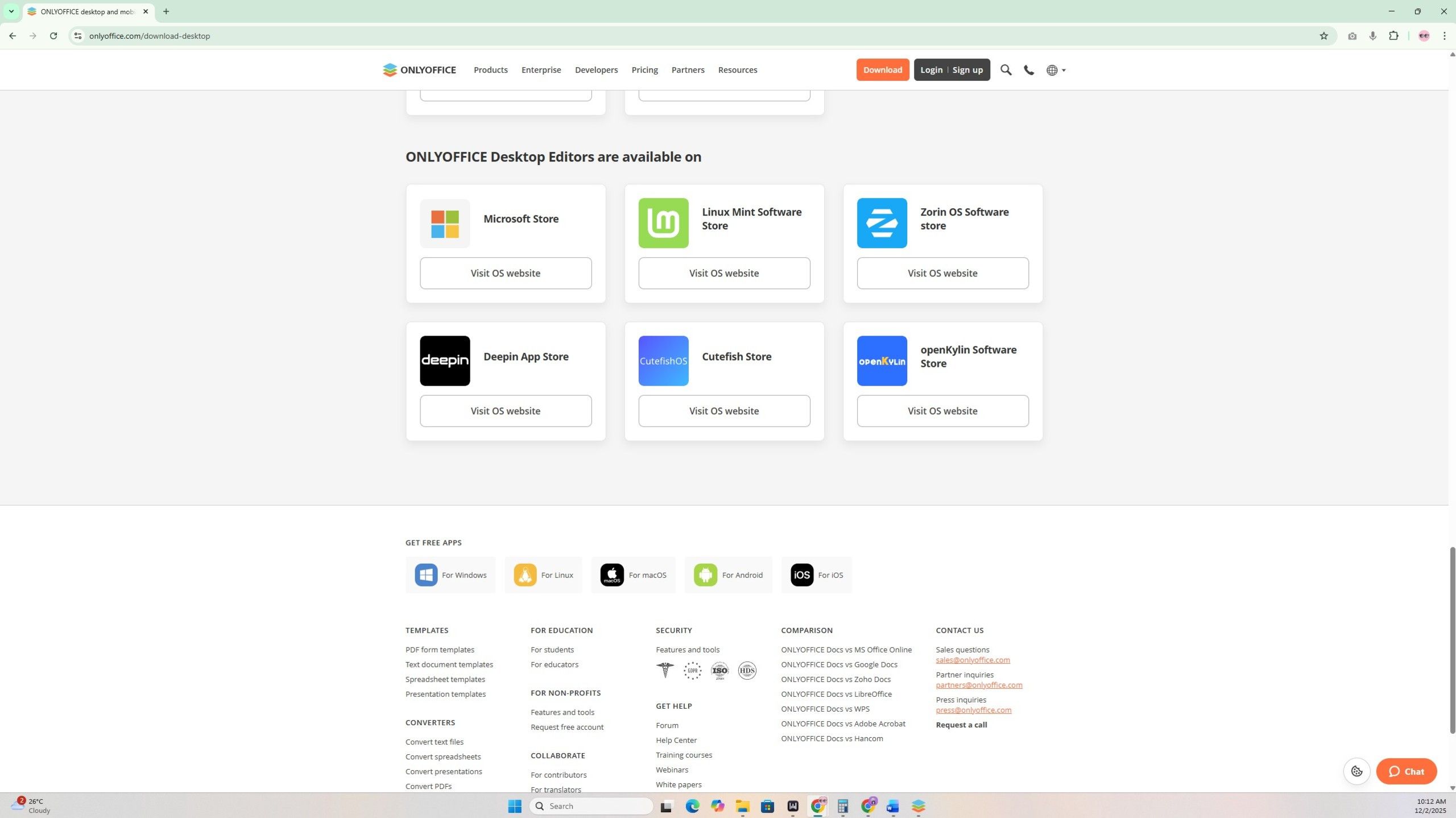Click the CutefishOS logo tile
Viewport: 1456px width, 818px height.
pyautogui.click(x=663, y=361)
